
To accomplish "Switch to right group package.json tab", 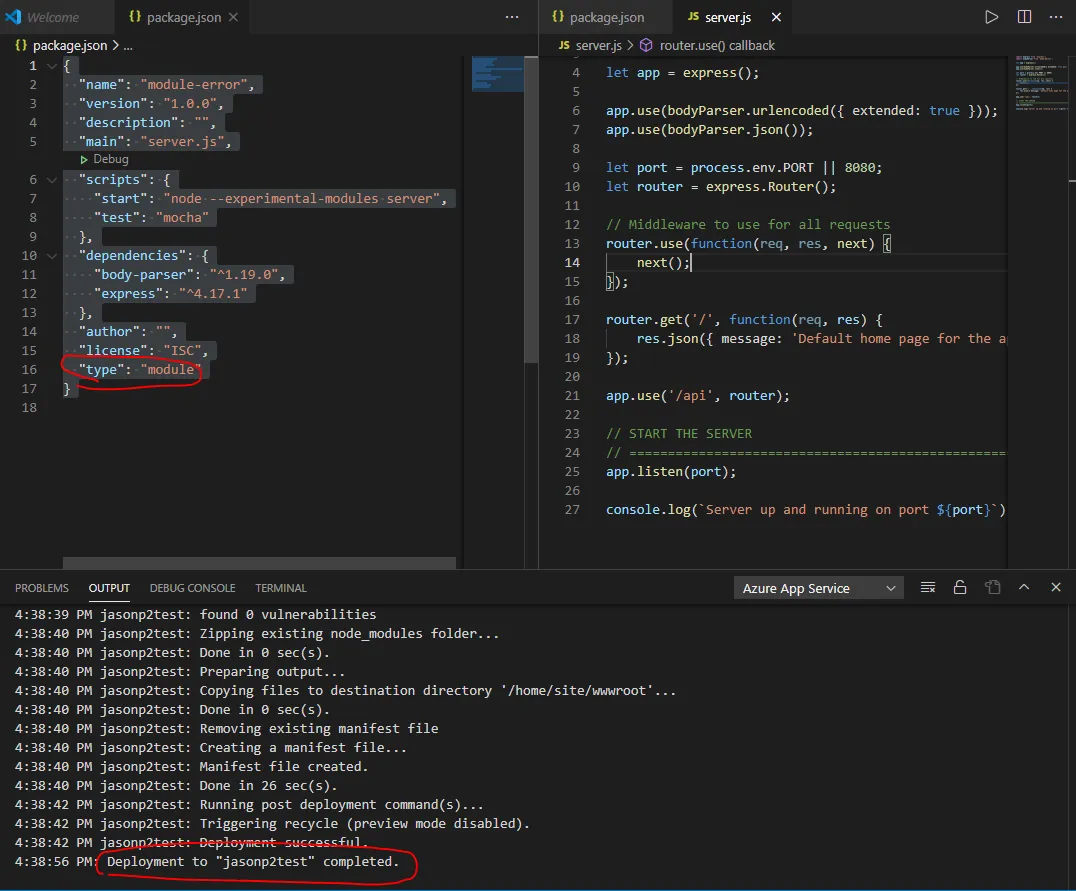I will (607, 17).
